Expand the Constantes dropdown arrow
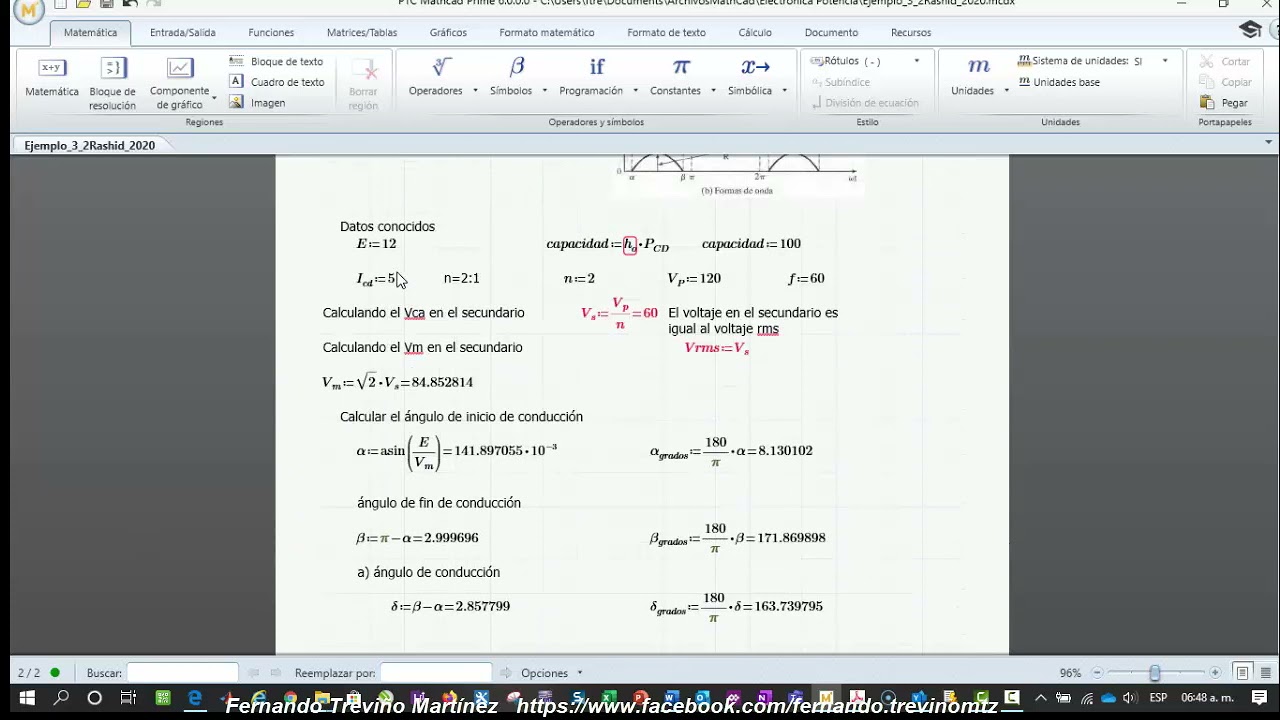 click(x=713, y=91)
